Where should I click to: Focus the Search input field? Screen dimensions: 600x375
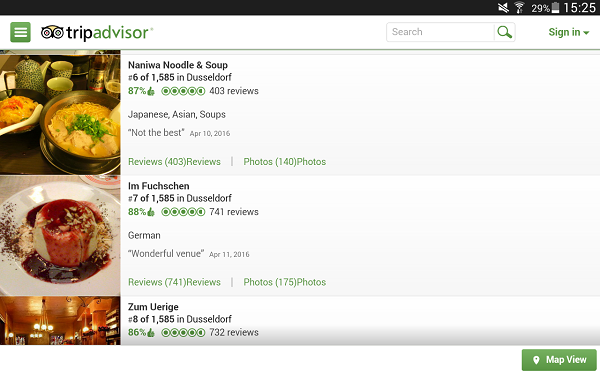click(x=440, y=32)
